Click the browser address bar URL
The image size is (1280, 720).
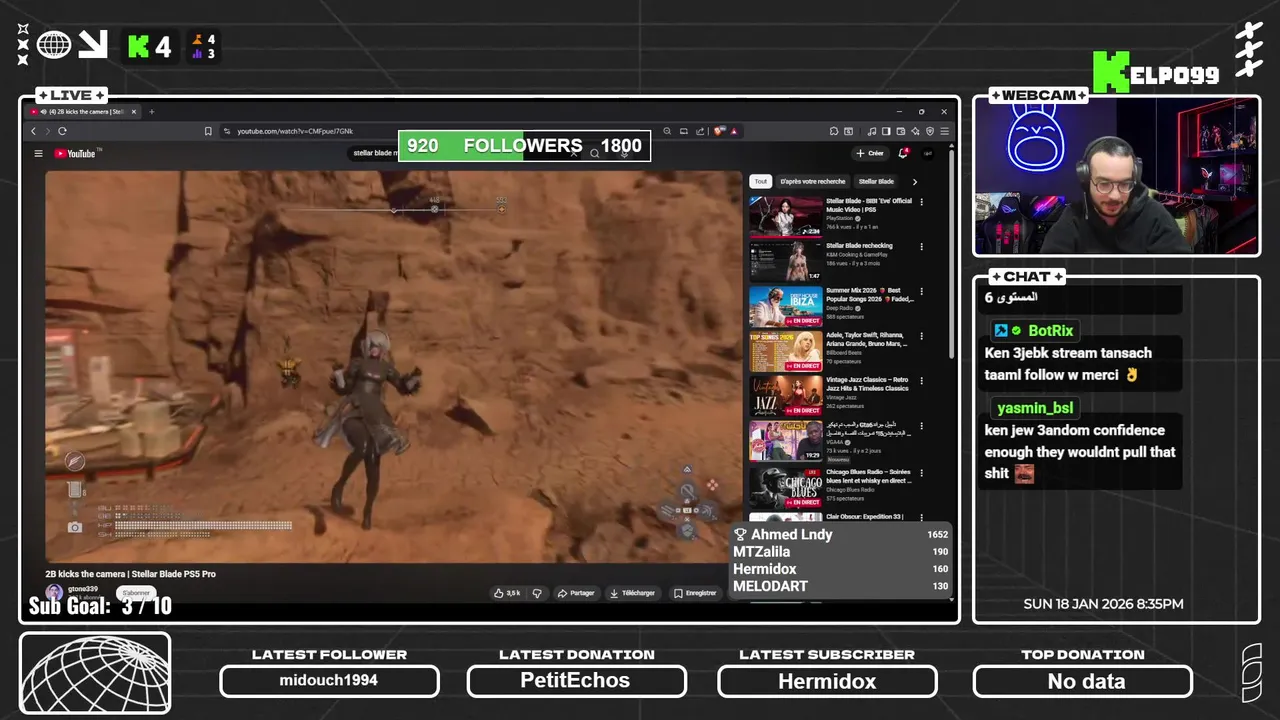click(x=295, y=131)
